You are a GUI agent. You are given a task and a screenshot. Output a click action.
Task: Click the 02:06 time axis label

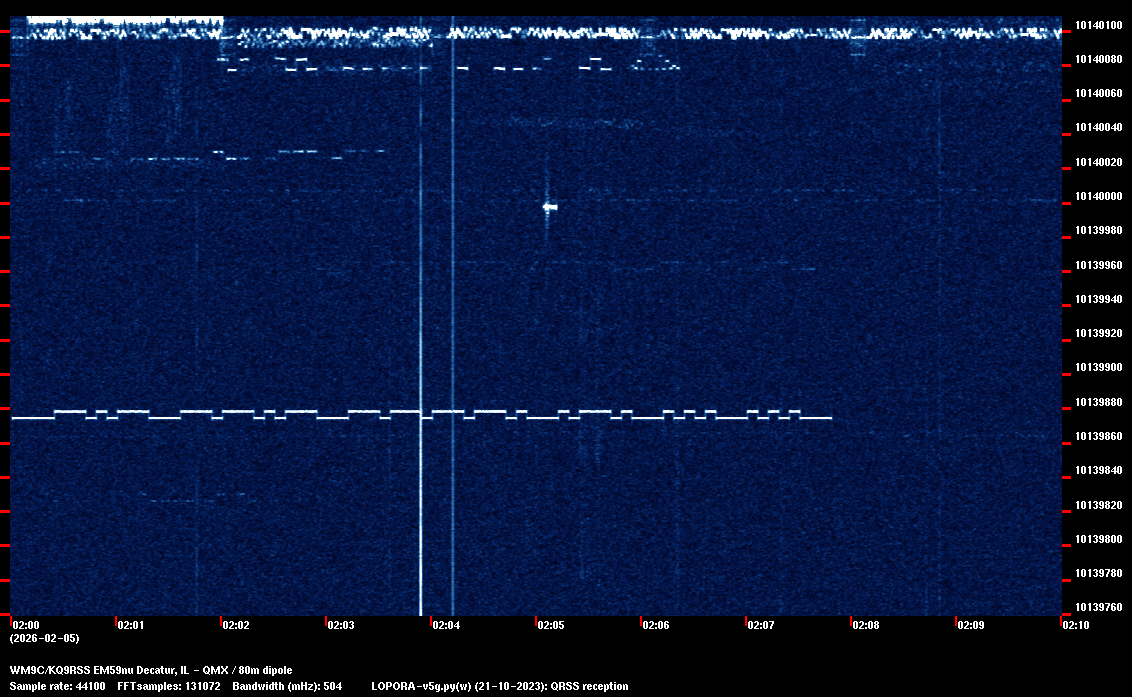[x=656, y=625]
